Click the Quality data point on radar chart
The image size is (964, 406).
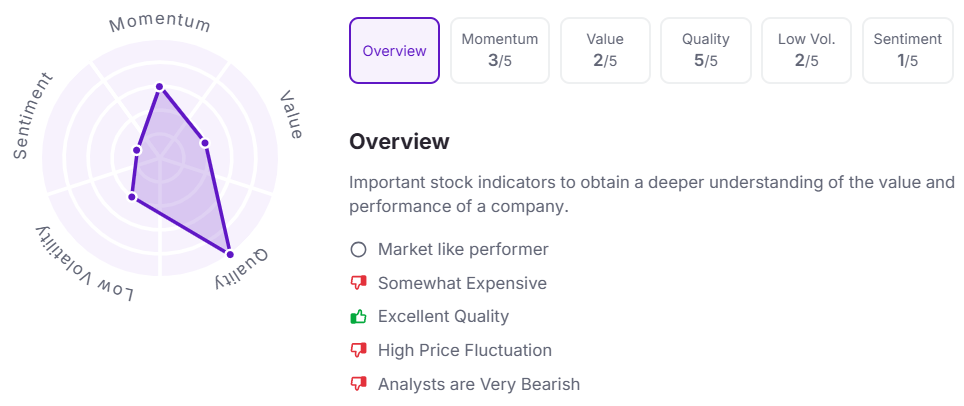(x=229, y=254)
